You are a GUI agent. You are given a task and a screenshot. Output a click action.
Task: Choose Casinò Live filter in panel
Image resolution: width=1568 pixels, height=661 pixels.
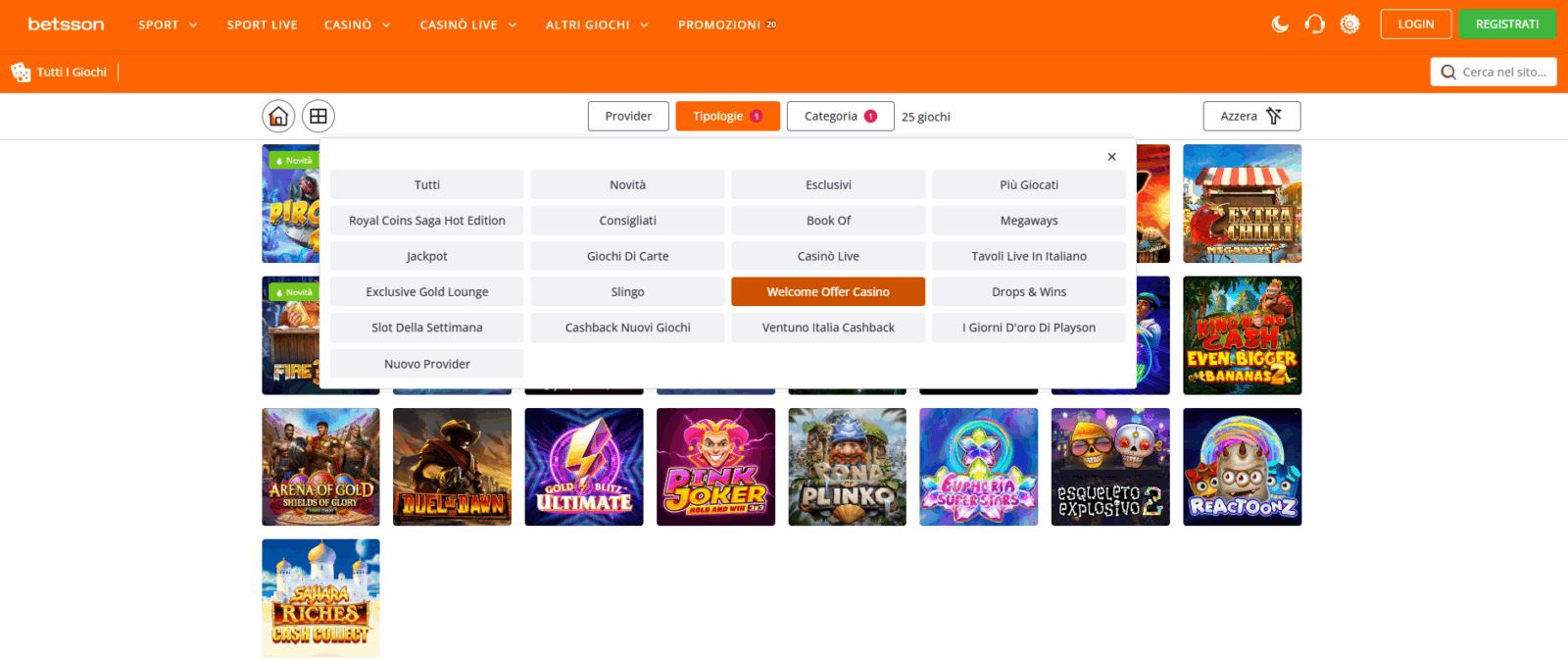point(828,256)
